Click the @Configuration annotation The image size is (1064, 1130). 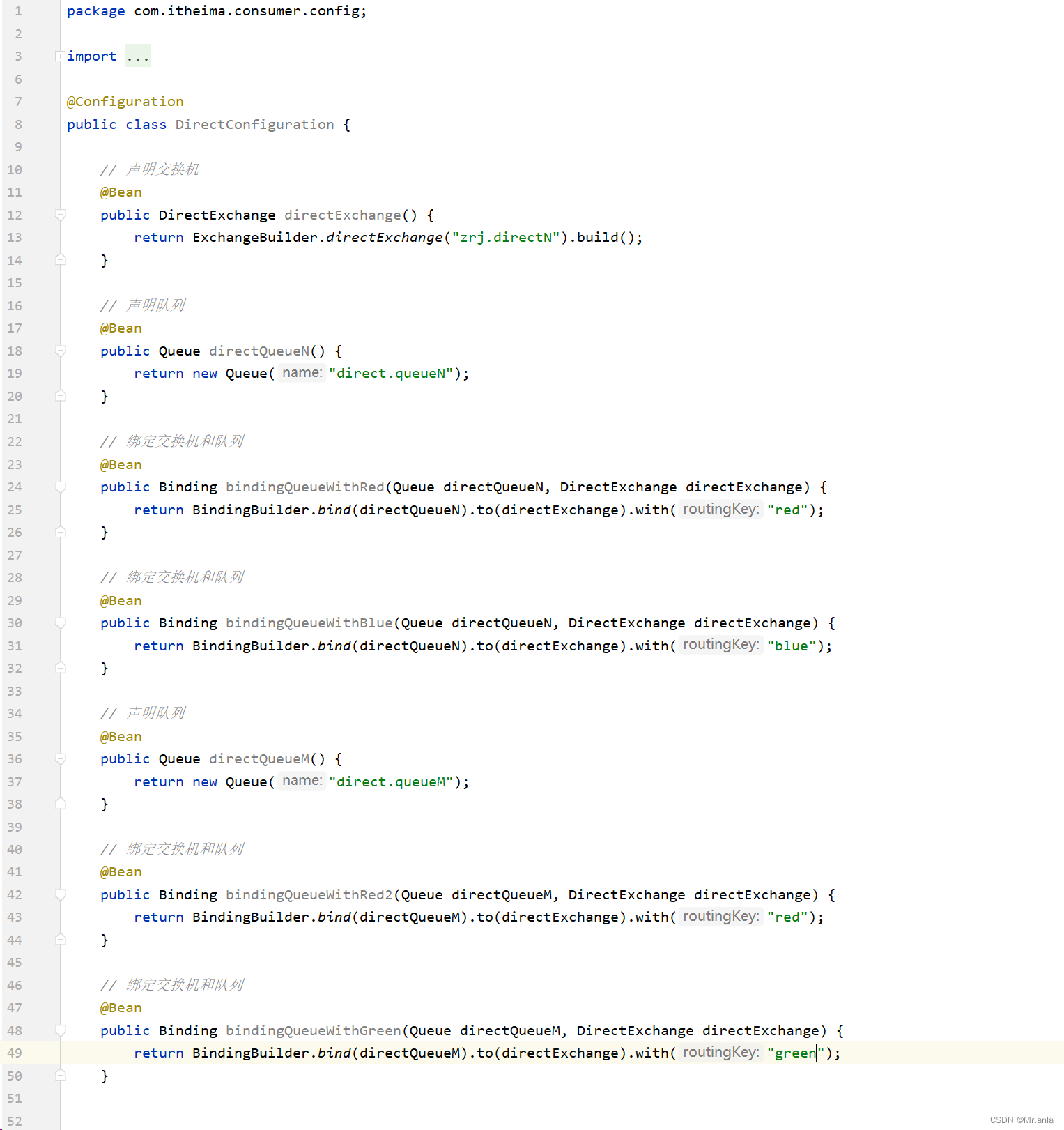[x=125, y=102]
